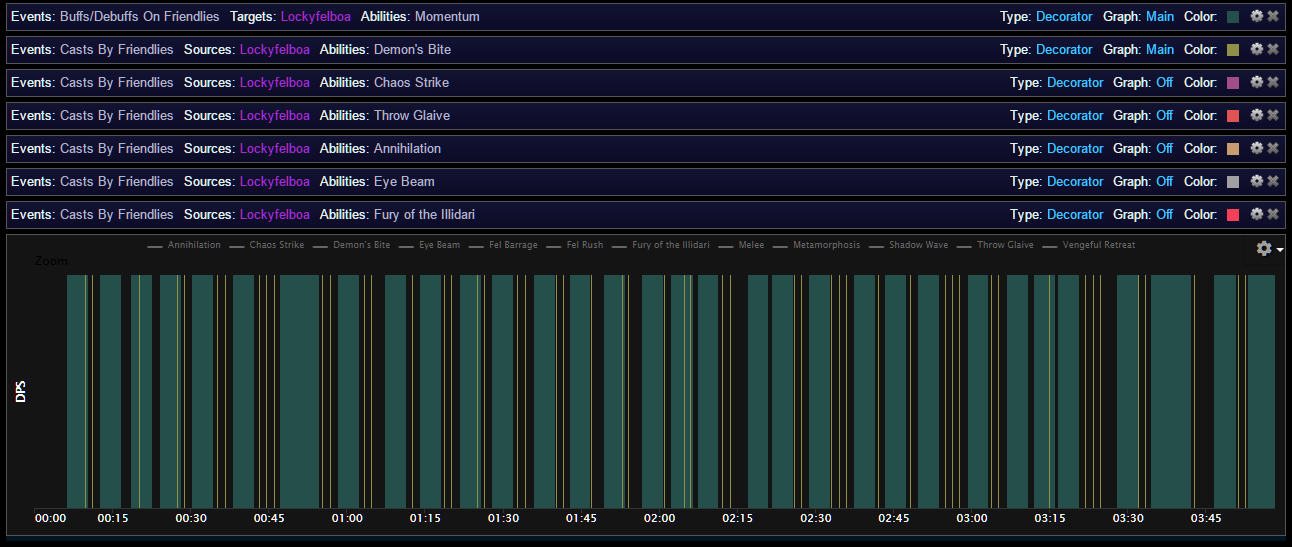Image resolution: width=1292 pixels, height=547 pixels.
Task: Click the 02:00 mark on timeline axis
Action: [659, 518]
